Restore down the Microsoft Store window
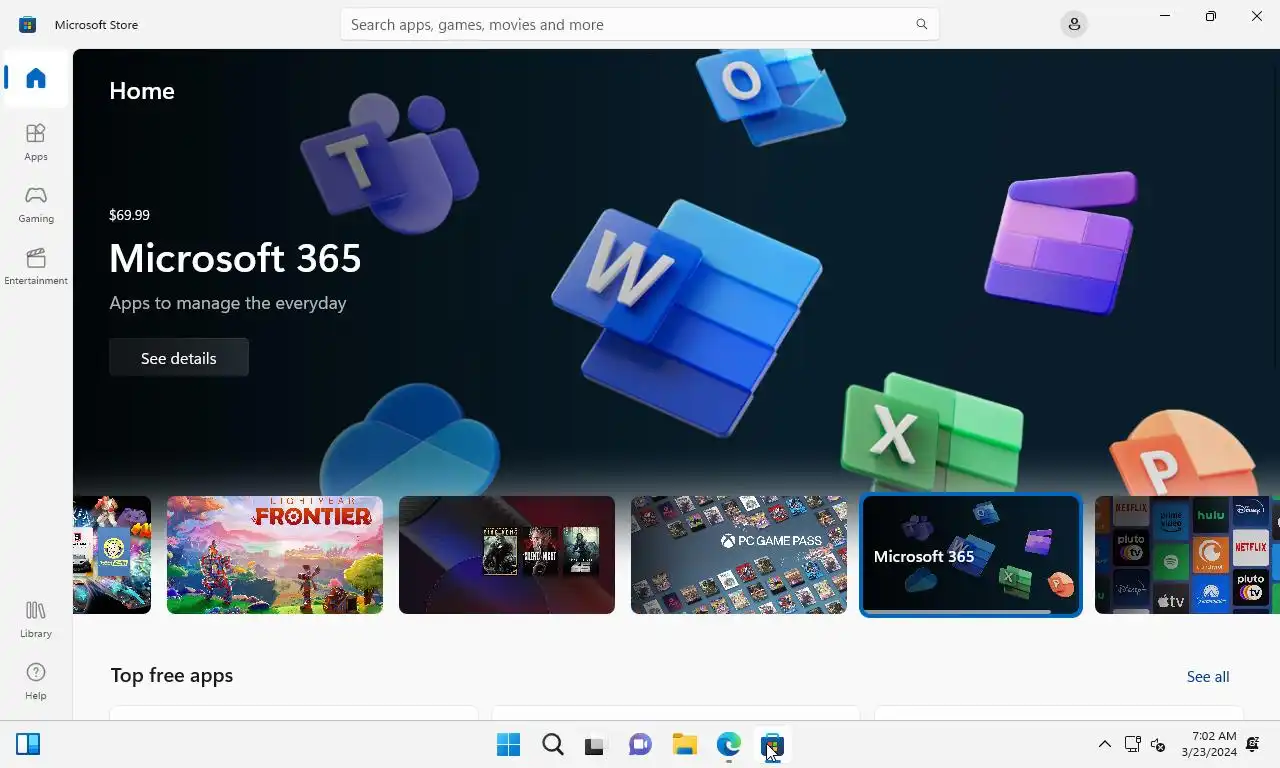 [x=1211, y=16]
